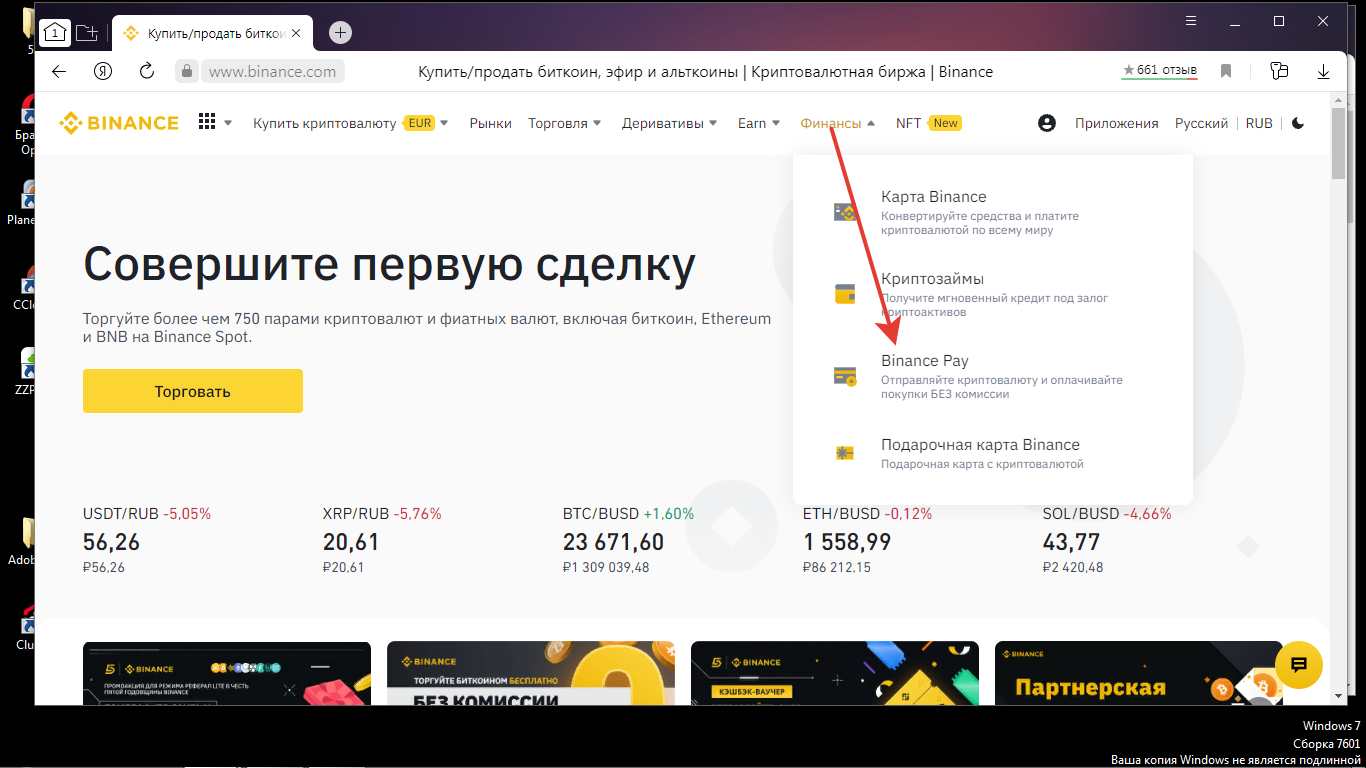Open the yellow chat support button

tap(1299, 664)
